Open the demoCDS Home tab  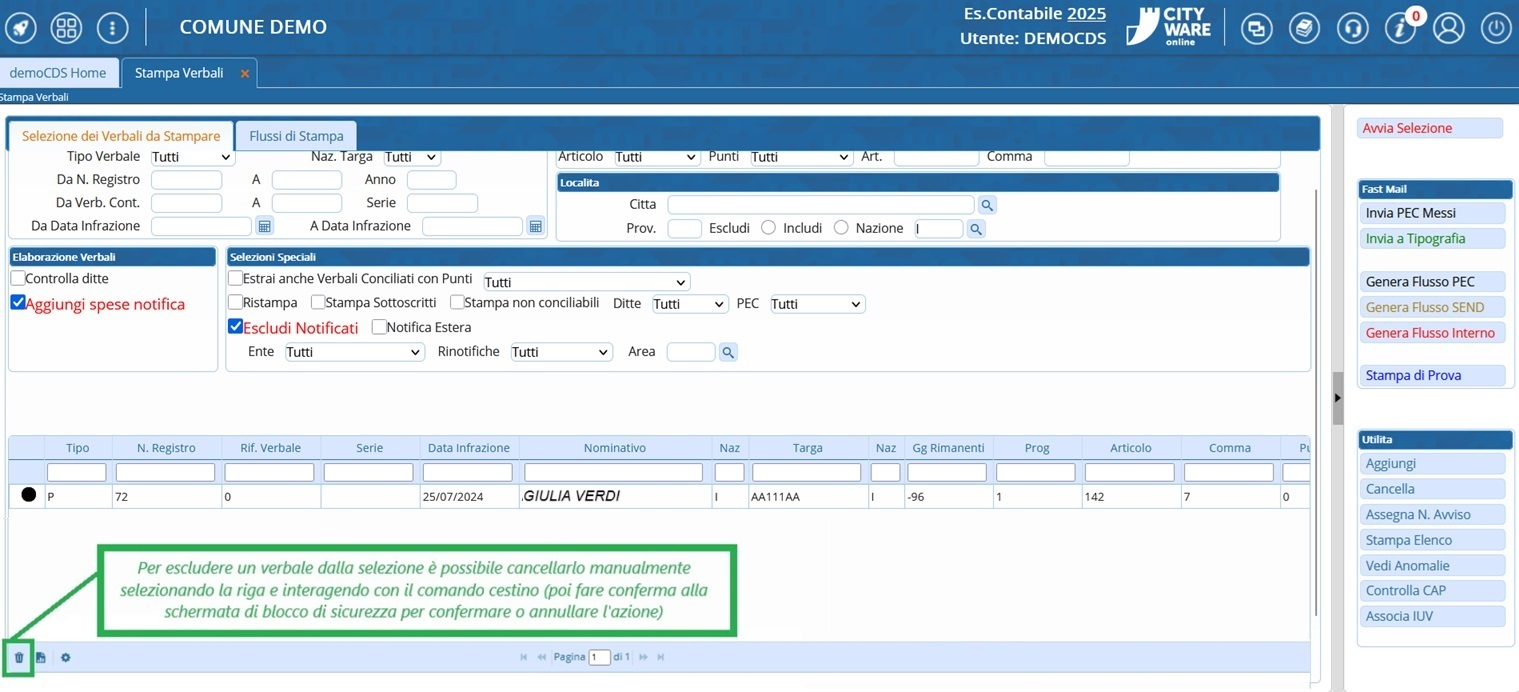pyautogui.click(x=58, y=73)
